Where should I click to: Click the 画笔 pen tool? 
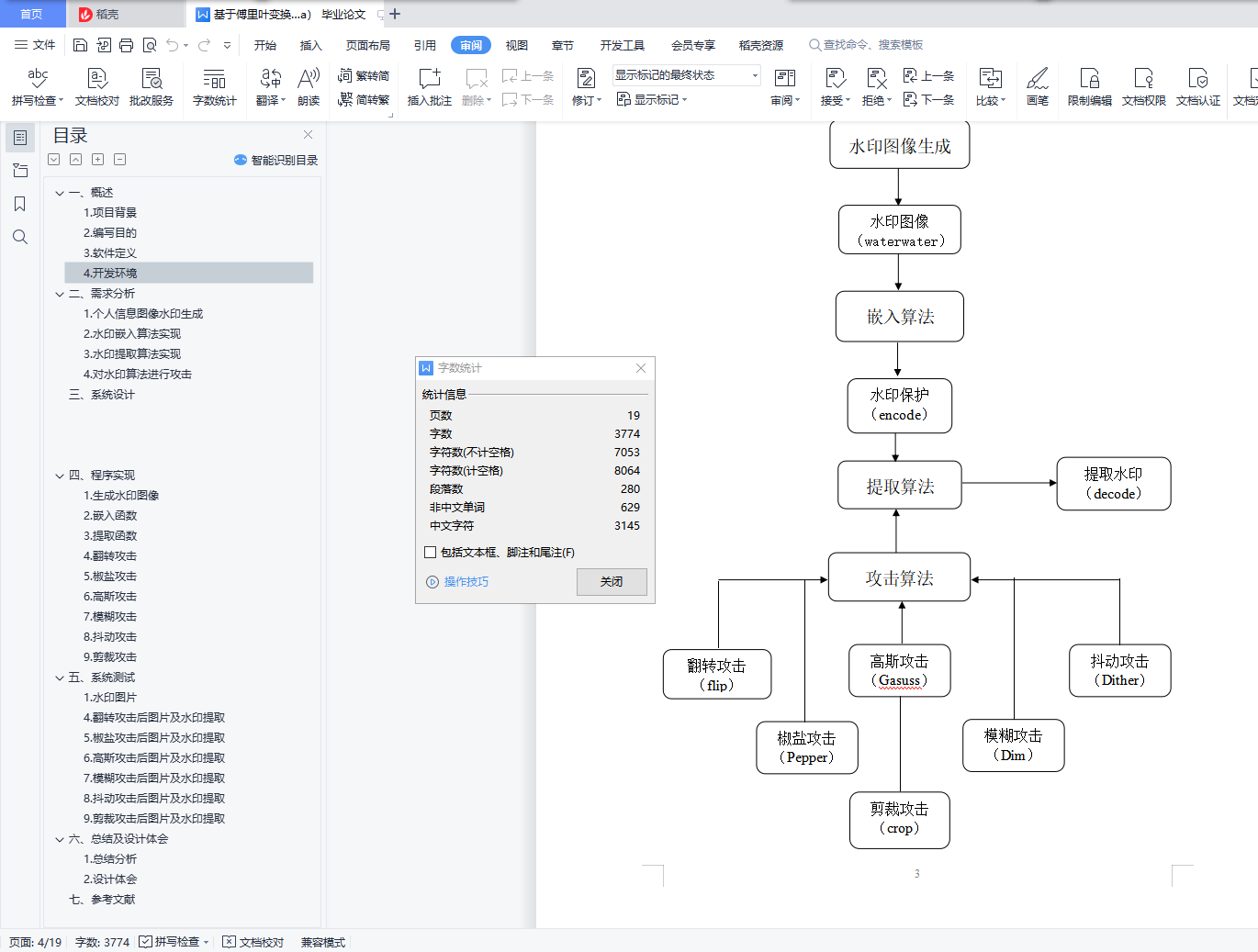click(x=1038, y=87)
